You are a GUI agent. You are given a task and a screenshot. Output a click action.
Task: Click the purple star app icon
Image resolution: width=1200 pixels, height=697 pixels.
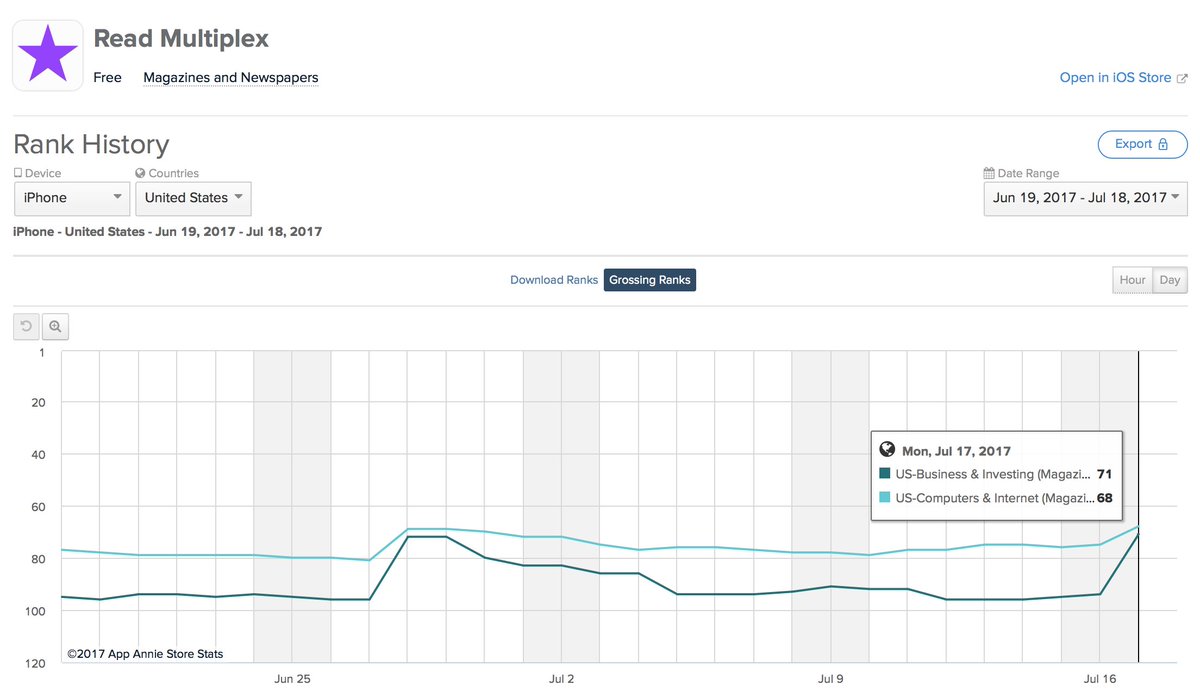(47, 56)
